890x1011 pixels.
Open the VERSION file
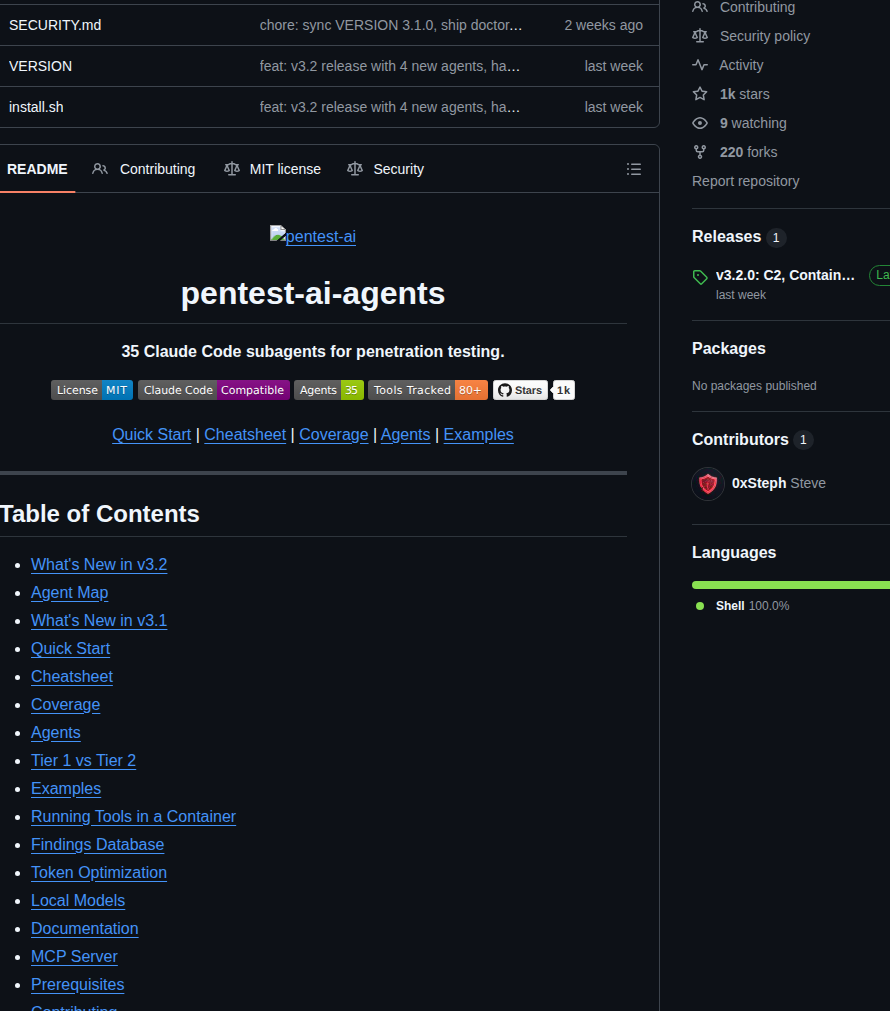[40, 66]
